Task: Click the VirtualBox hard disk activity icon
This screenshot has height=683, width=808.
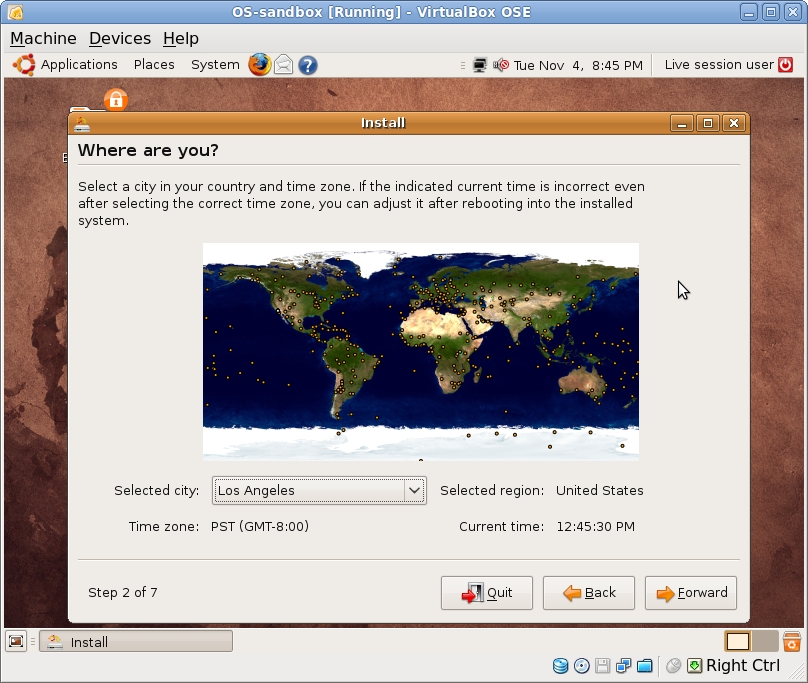Action: [x=560, y=666]
